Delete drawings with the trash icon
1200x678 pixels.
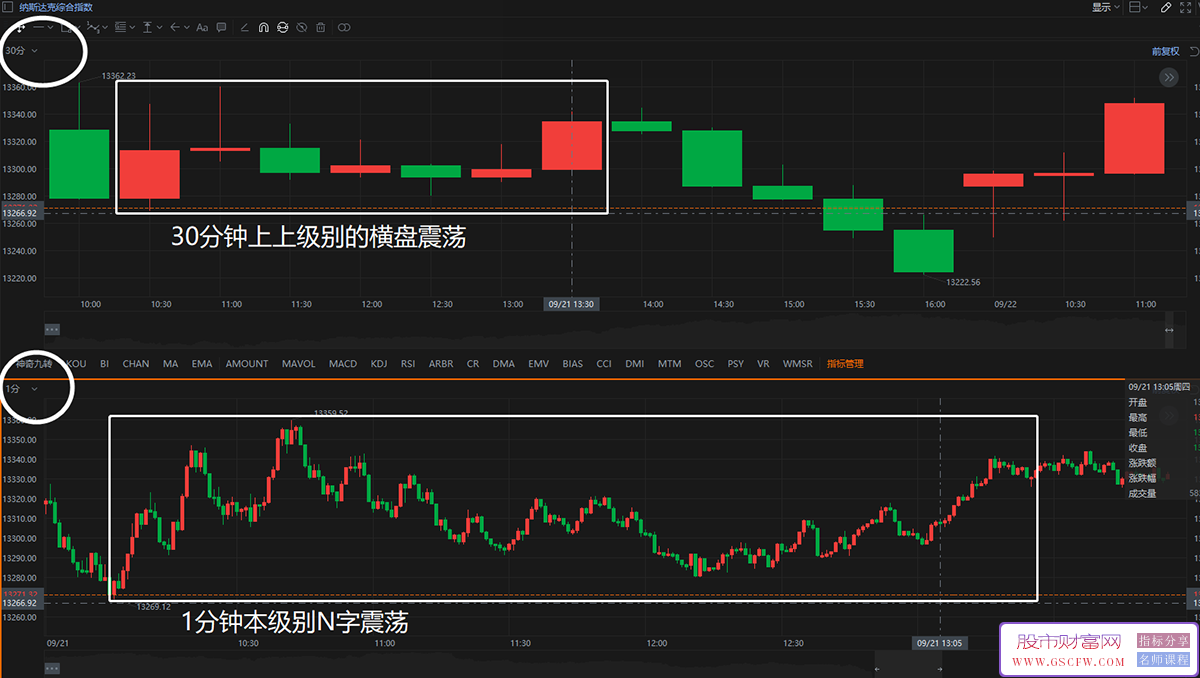tap(320, 28)
